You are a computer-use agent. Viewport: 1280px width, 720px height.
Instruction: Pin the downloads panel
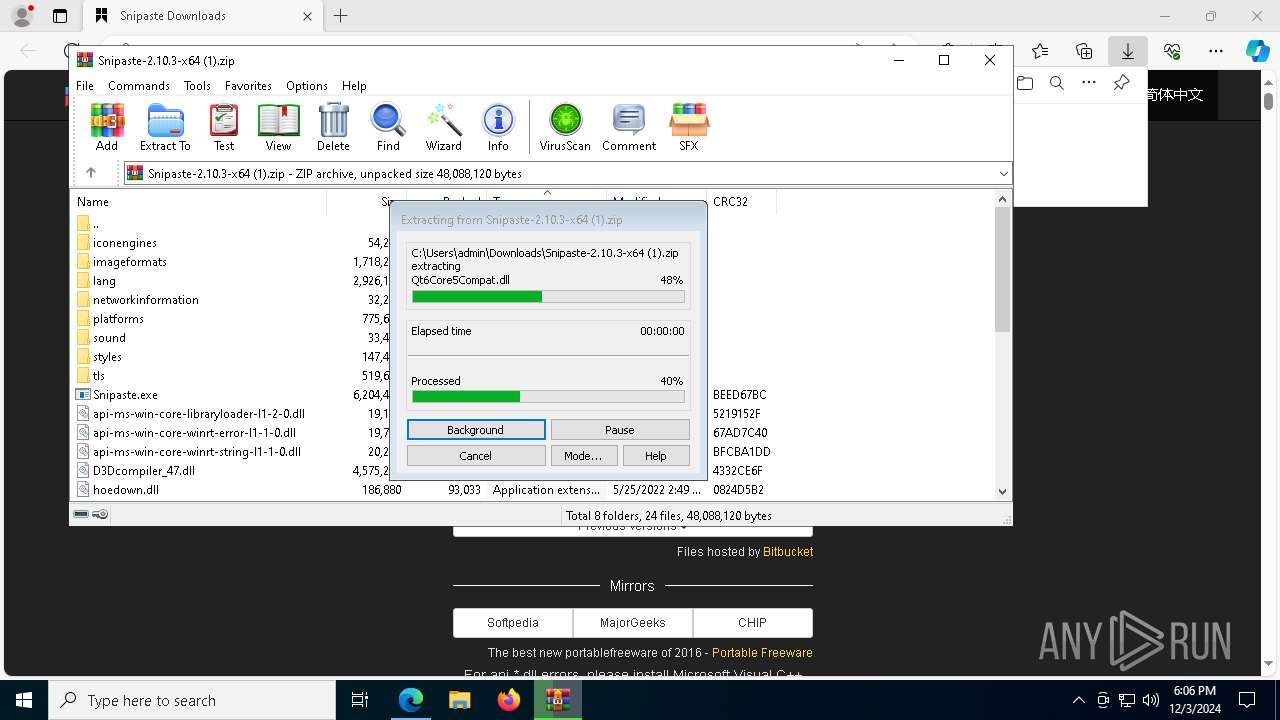1122,83
